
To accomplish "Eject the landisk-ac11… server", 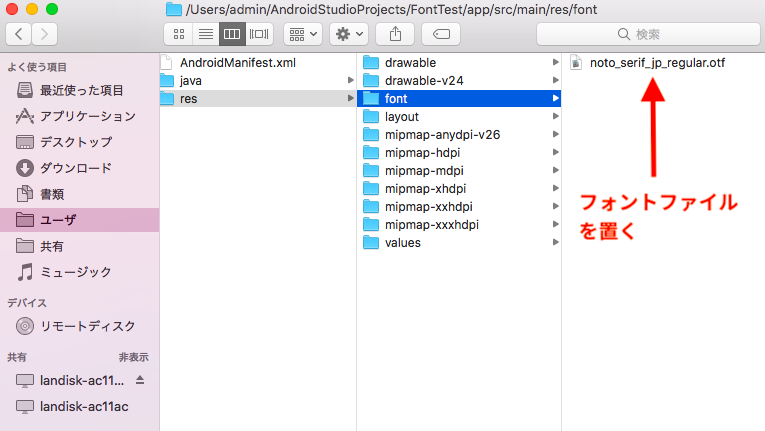I will click(140, 380).
